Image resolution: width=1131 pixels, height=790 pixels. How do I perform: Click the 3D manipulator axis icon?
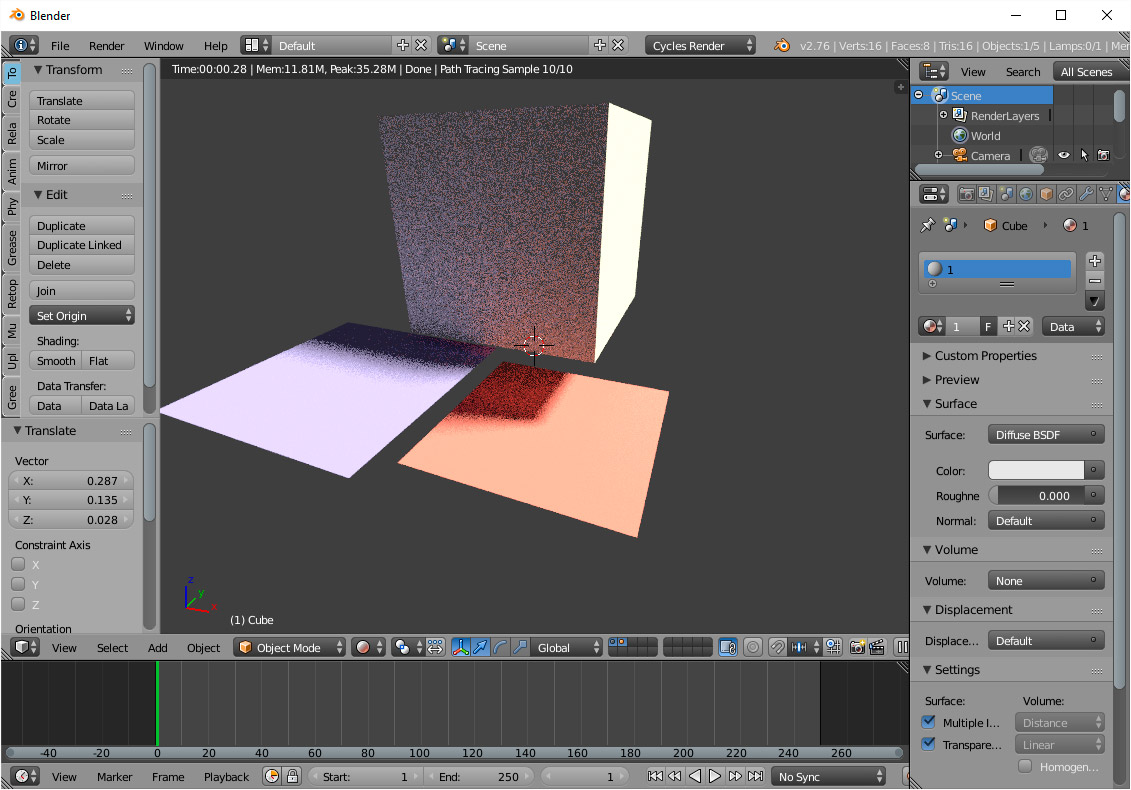(459, 647)
